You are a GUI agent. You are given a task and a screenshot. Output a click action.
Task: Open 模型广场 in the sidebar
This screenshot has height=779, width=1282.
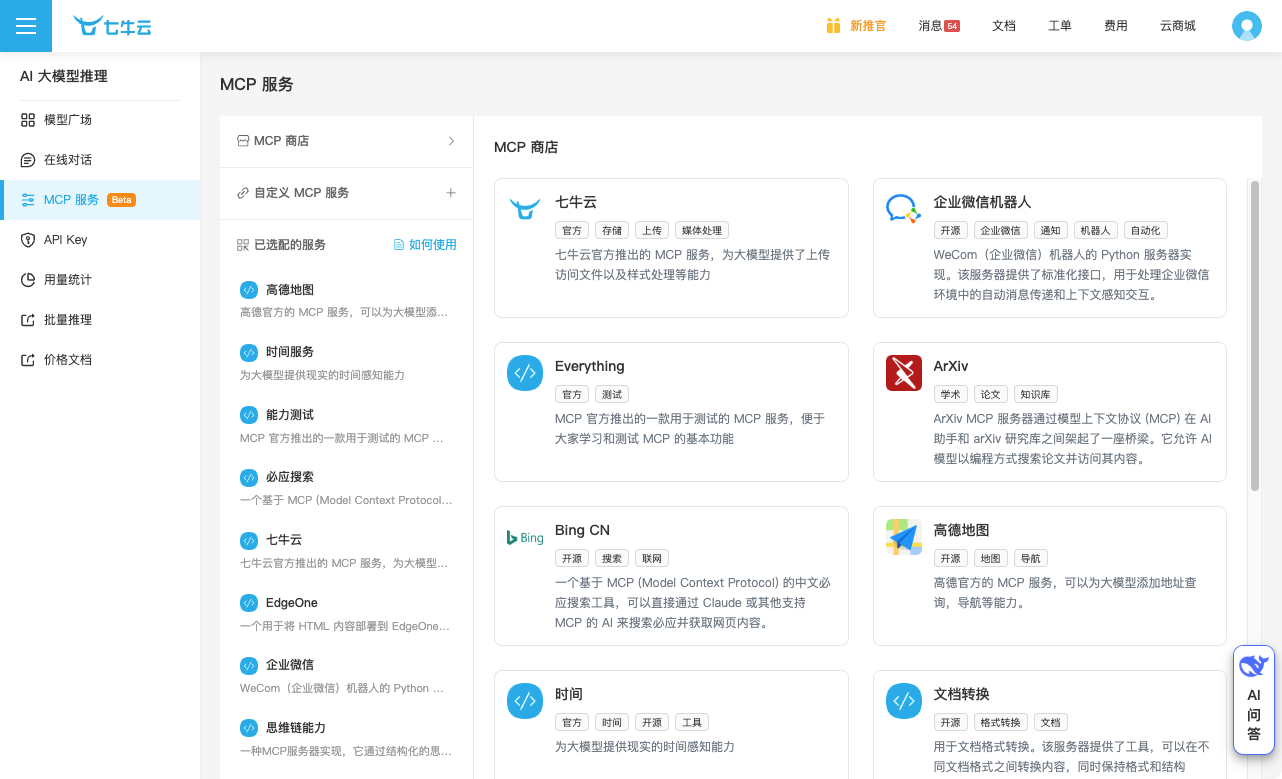coord(100,120)
